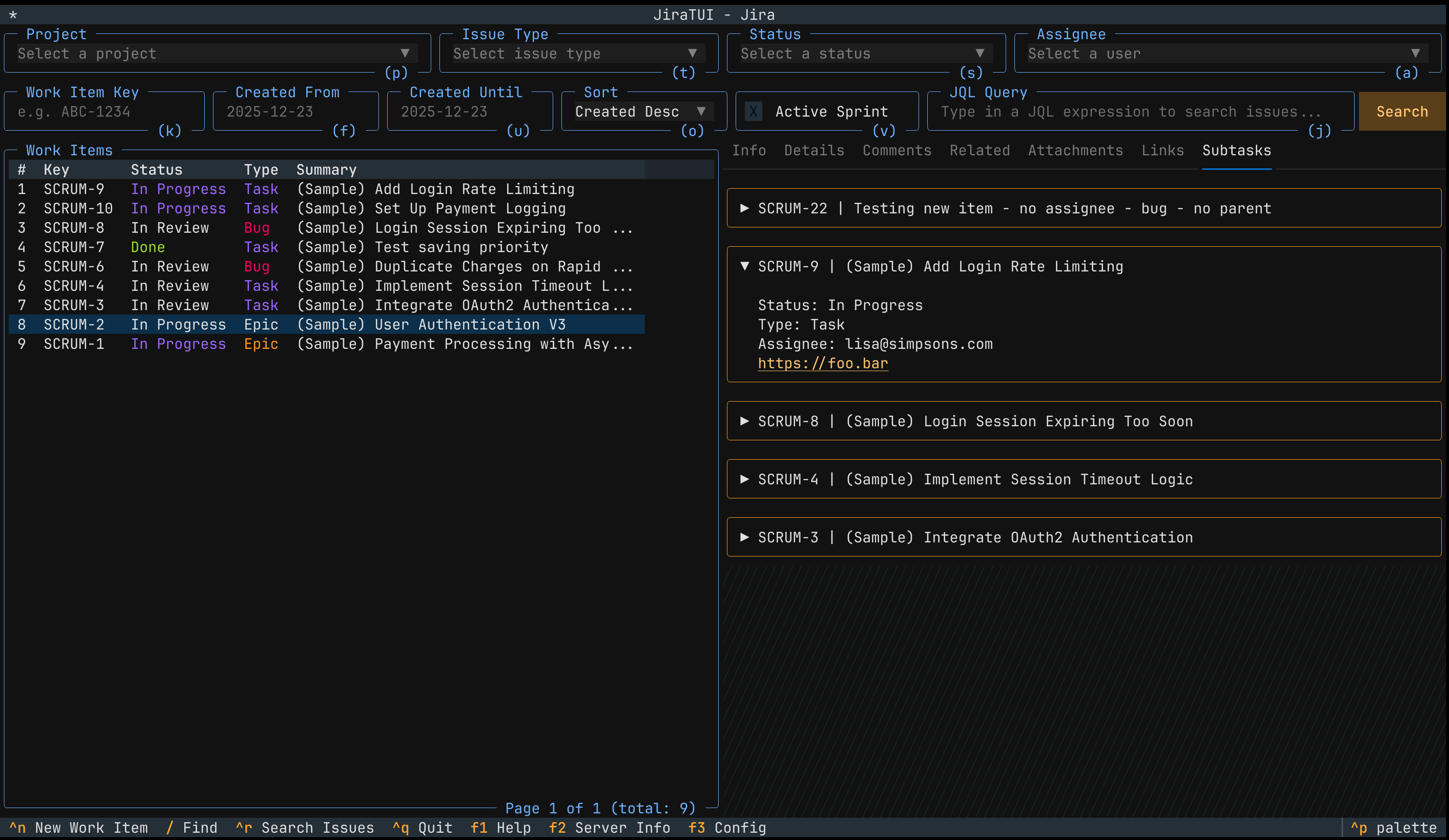
Task: Select the SCRUM-6 Duplicate Charges row
Action: click(x=327, y=266)
